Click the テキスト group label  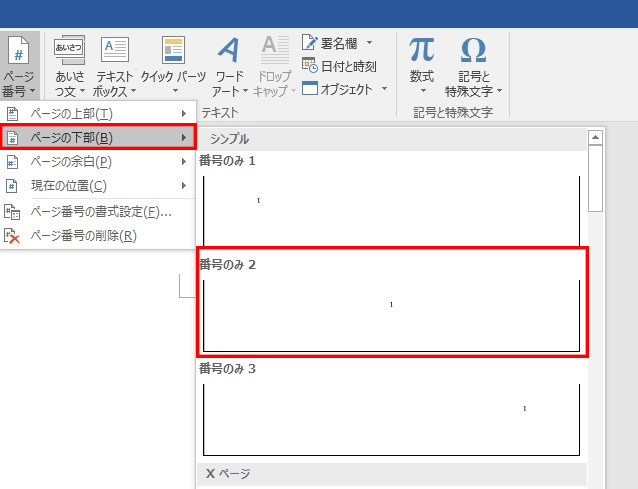pos(220,112)
